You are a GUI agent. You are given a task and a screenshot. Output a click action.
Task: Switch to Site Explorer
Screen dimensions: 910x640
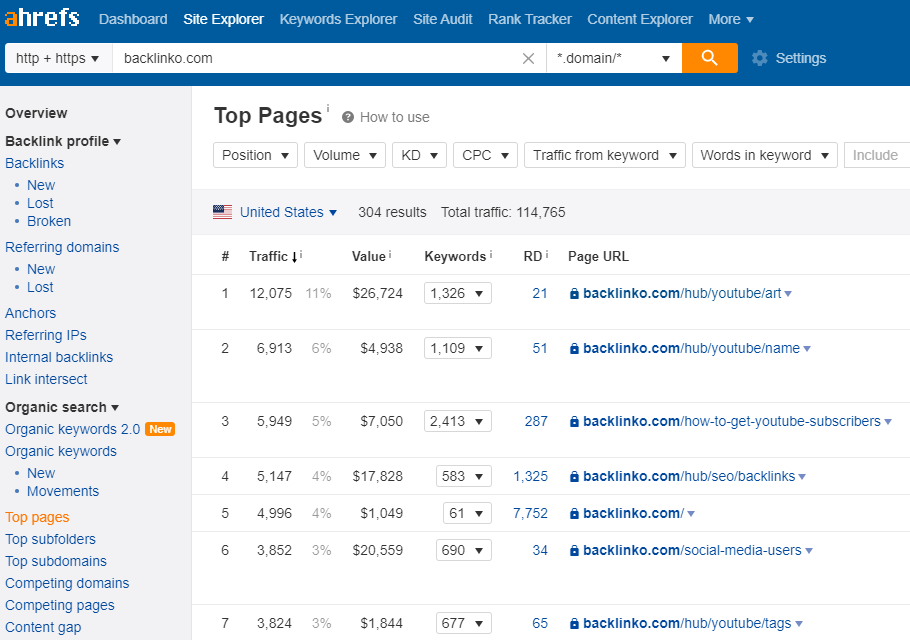tap(223, 19)
